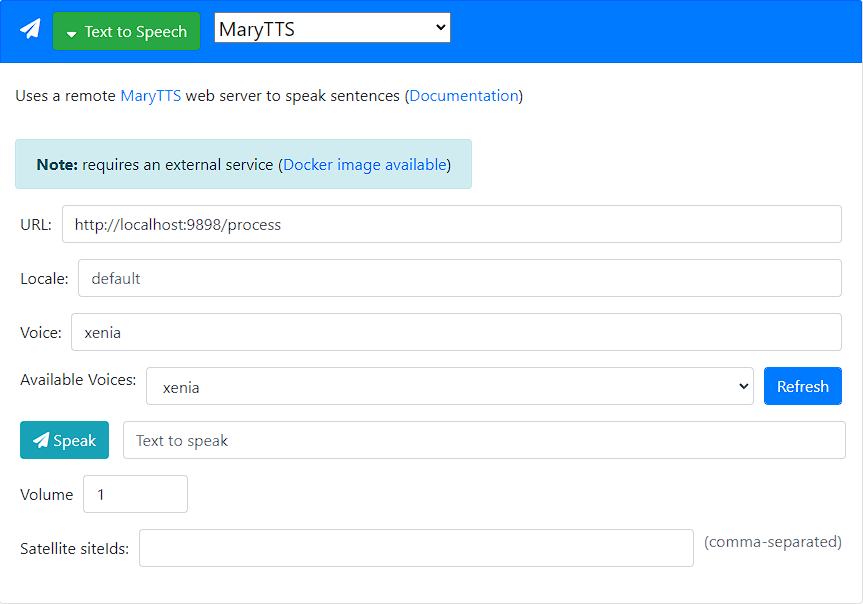Focus the URL input field
863x604 pixels.
(451, 224)
